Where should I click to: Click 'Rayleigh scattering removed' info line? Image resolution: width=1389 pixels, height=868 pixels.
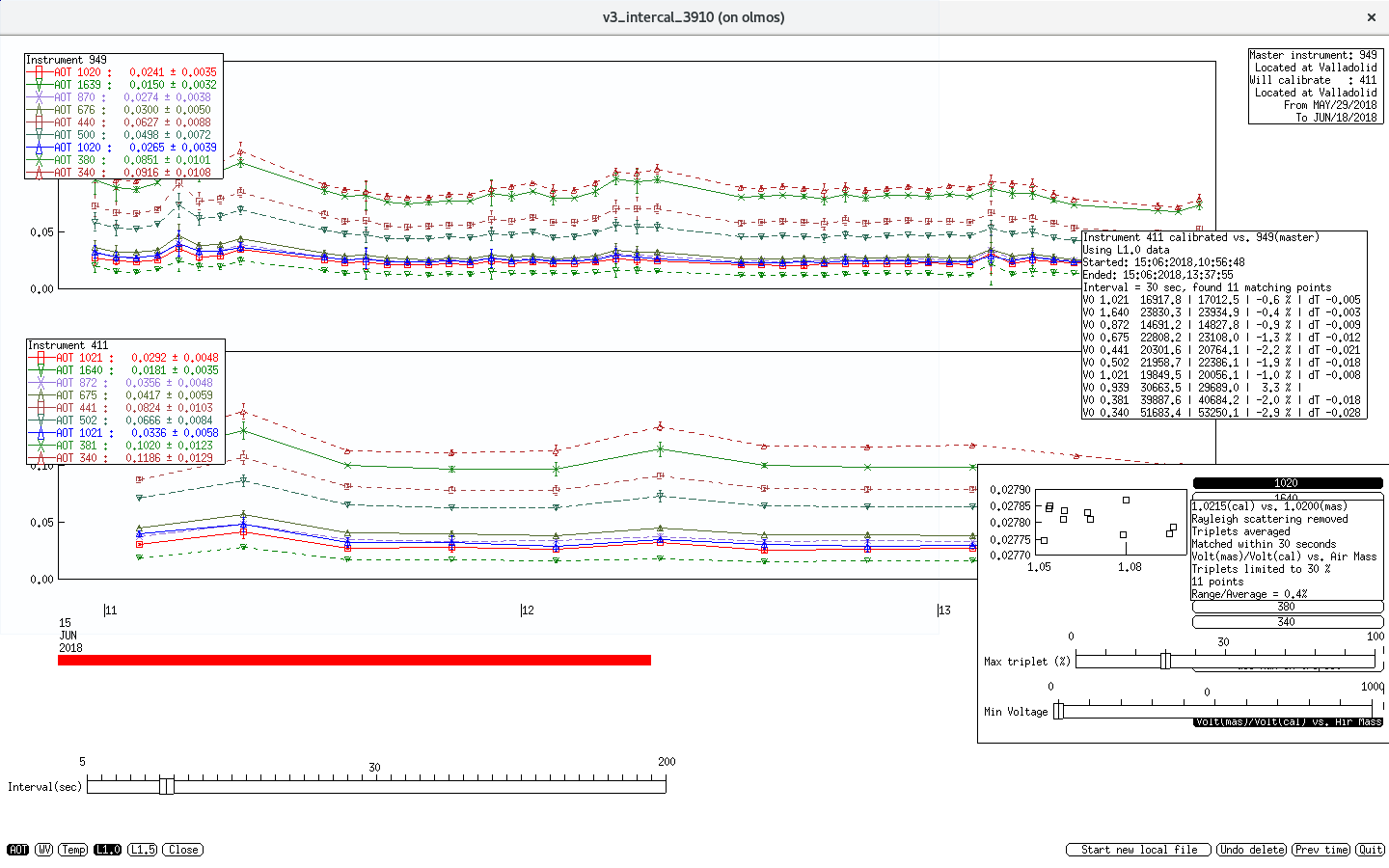pyautogui.click(x=1269, y=519)
